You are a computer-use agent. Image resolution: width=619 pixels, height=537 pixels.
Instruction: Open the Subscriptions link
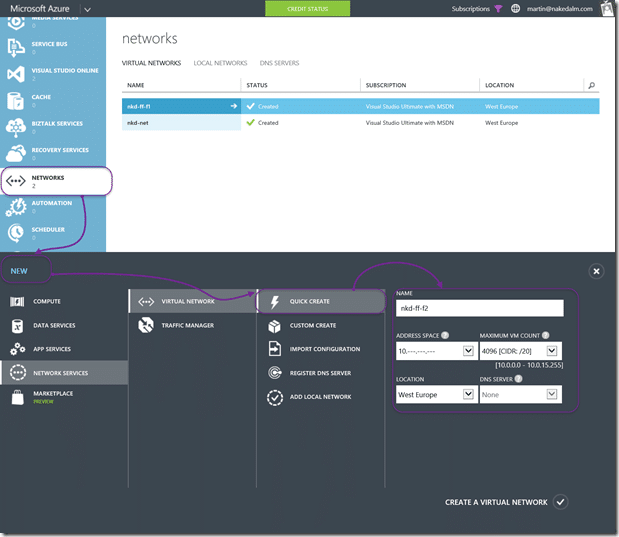pyautogui.click(x=471, y=9)
